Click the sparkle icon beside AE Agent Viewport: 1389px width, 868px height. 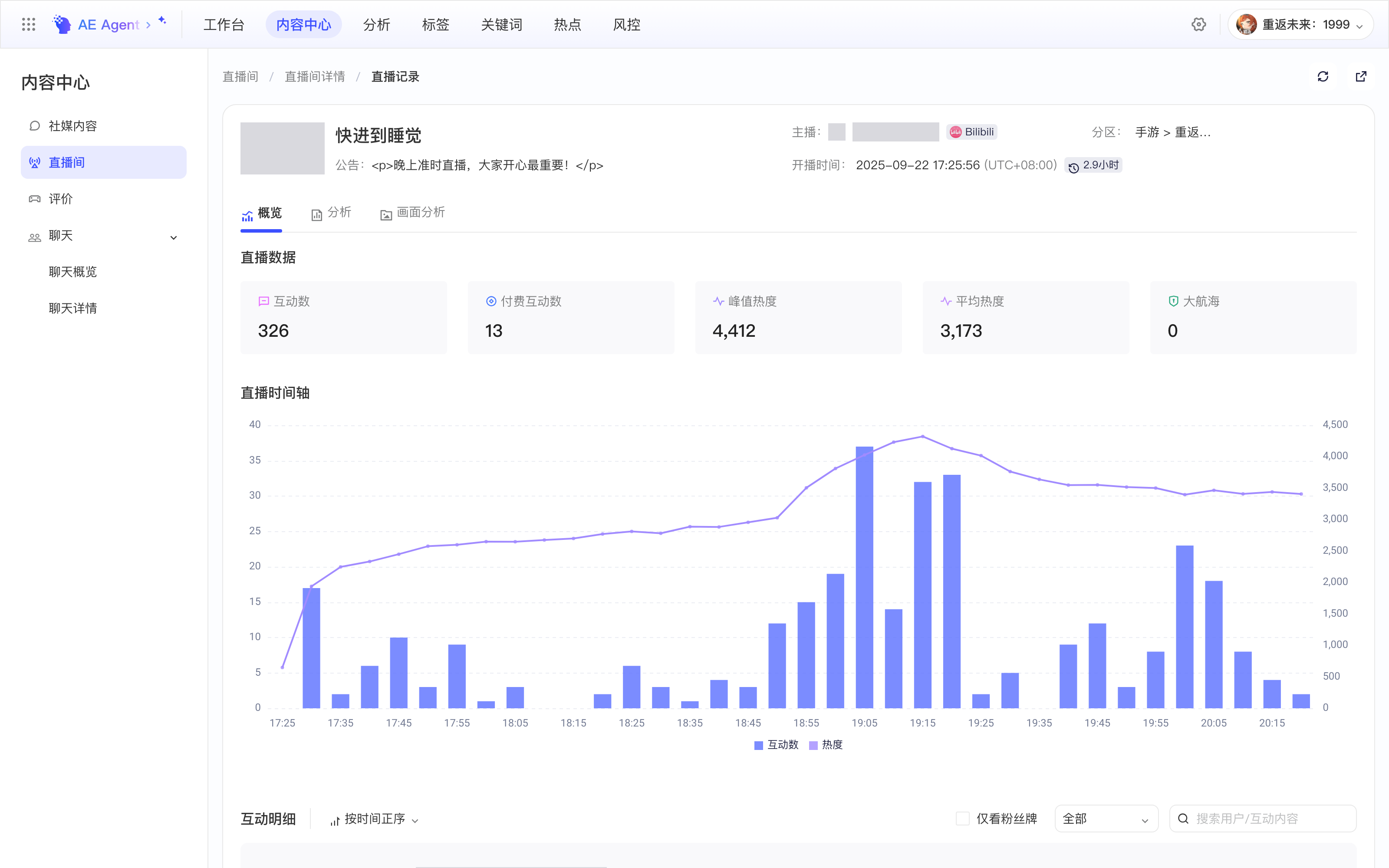tap(162, 20)
